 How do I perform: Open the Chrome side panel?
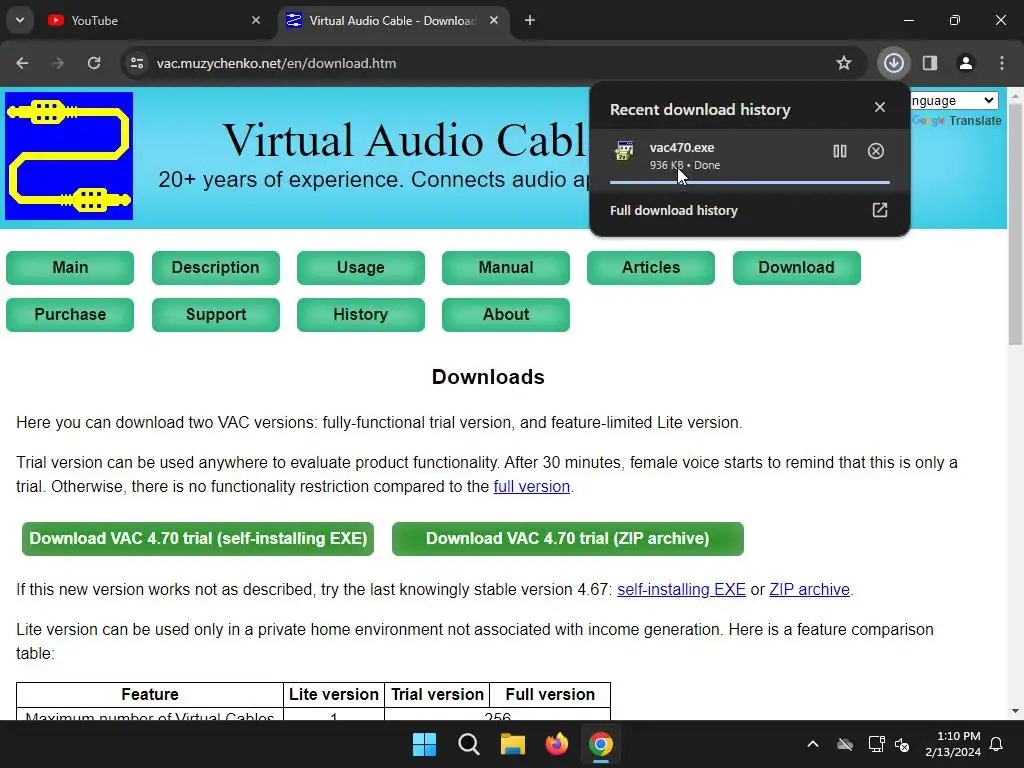(x=930, y=63)
